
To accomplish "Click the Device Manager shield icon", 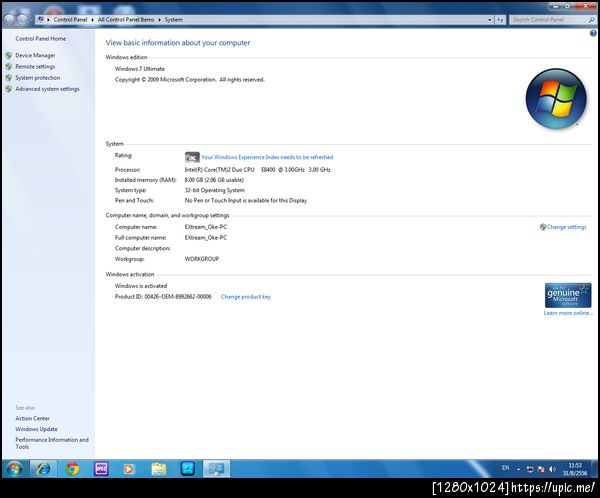I will pos(9,56).
